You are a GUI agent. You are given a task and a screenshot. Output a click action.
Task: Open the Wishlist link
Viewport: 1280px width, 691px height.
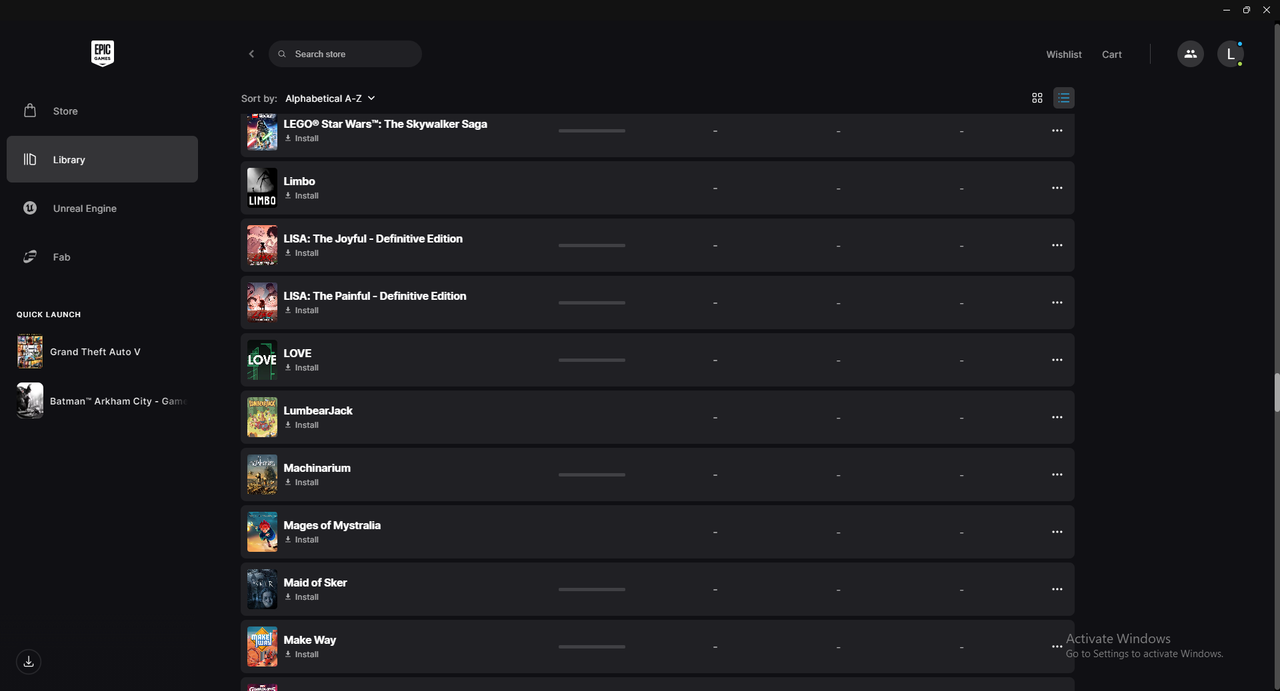click(1064, 55)
